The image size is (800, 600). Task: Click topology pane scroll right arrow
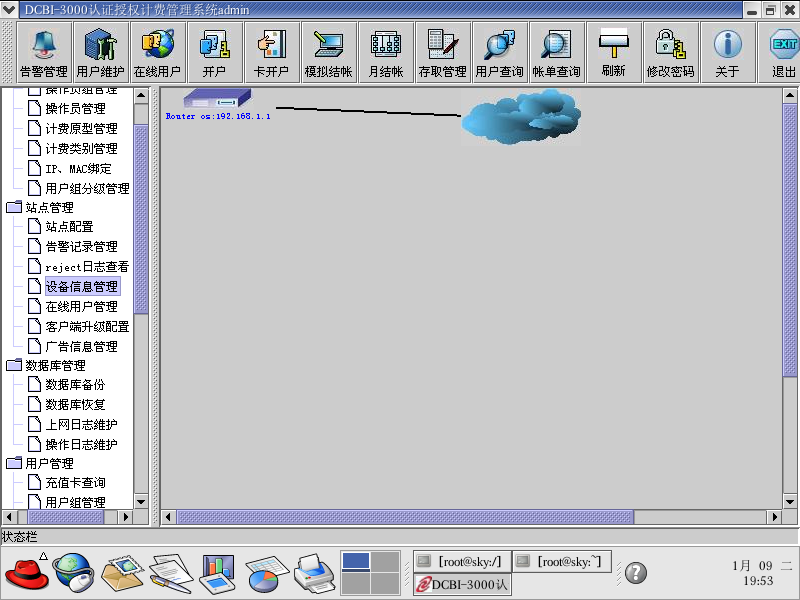pos(774,517)
